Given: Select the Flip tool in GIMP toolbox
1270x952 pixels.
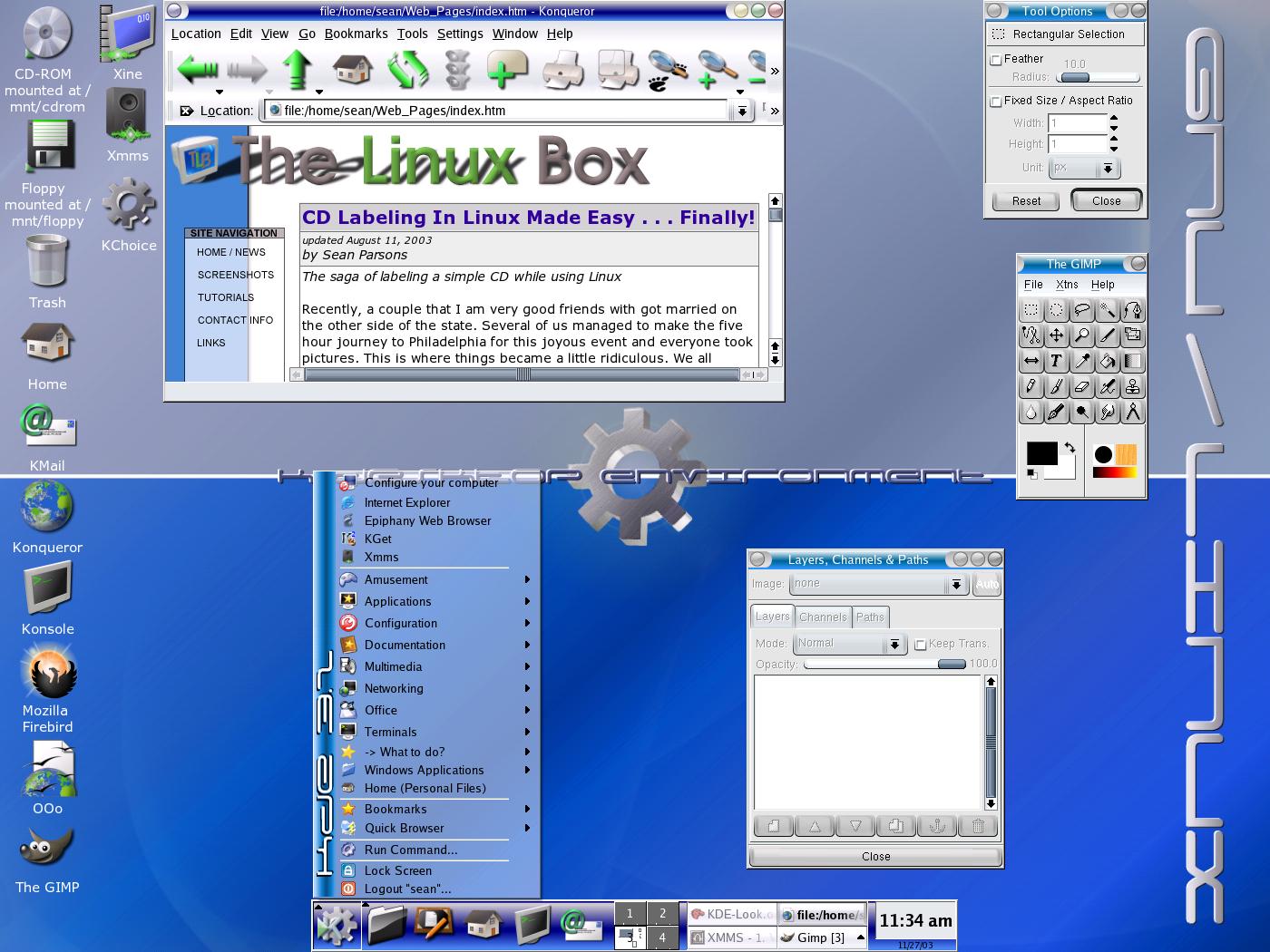Looking at the screenshot, I should tap(1031, 361).
